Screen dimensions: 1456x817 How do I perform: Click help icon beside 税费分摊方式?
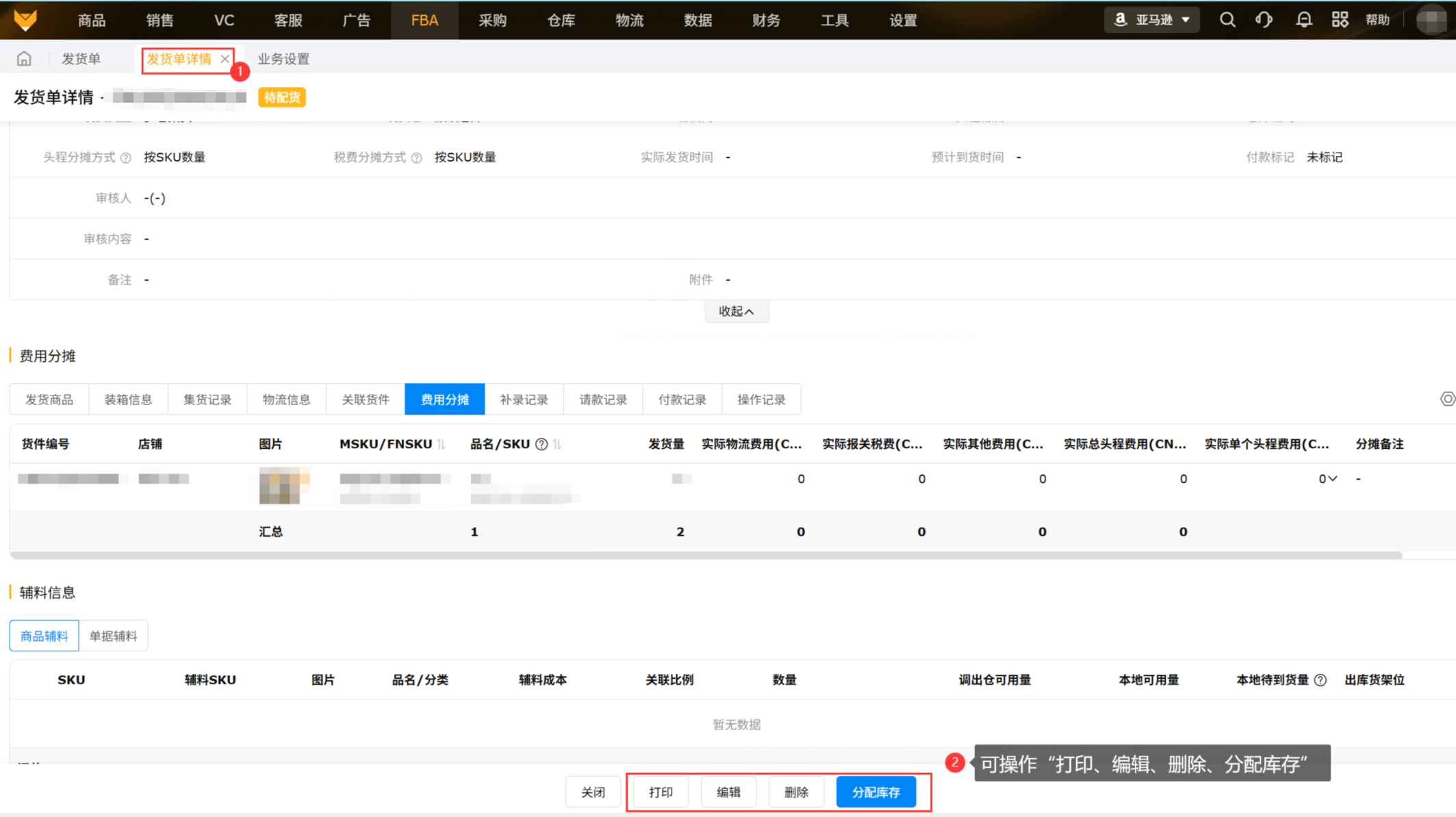click(416, 158)
